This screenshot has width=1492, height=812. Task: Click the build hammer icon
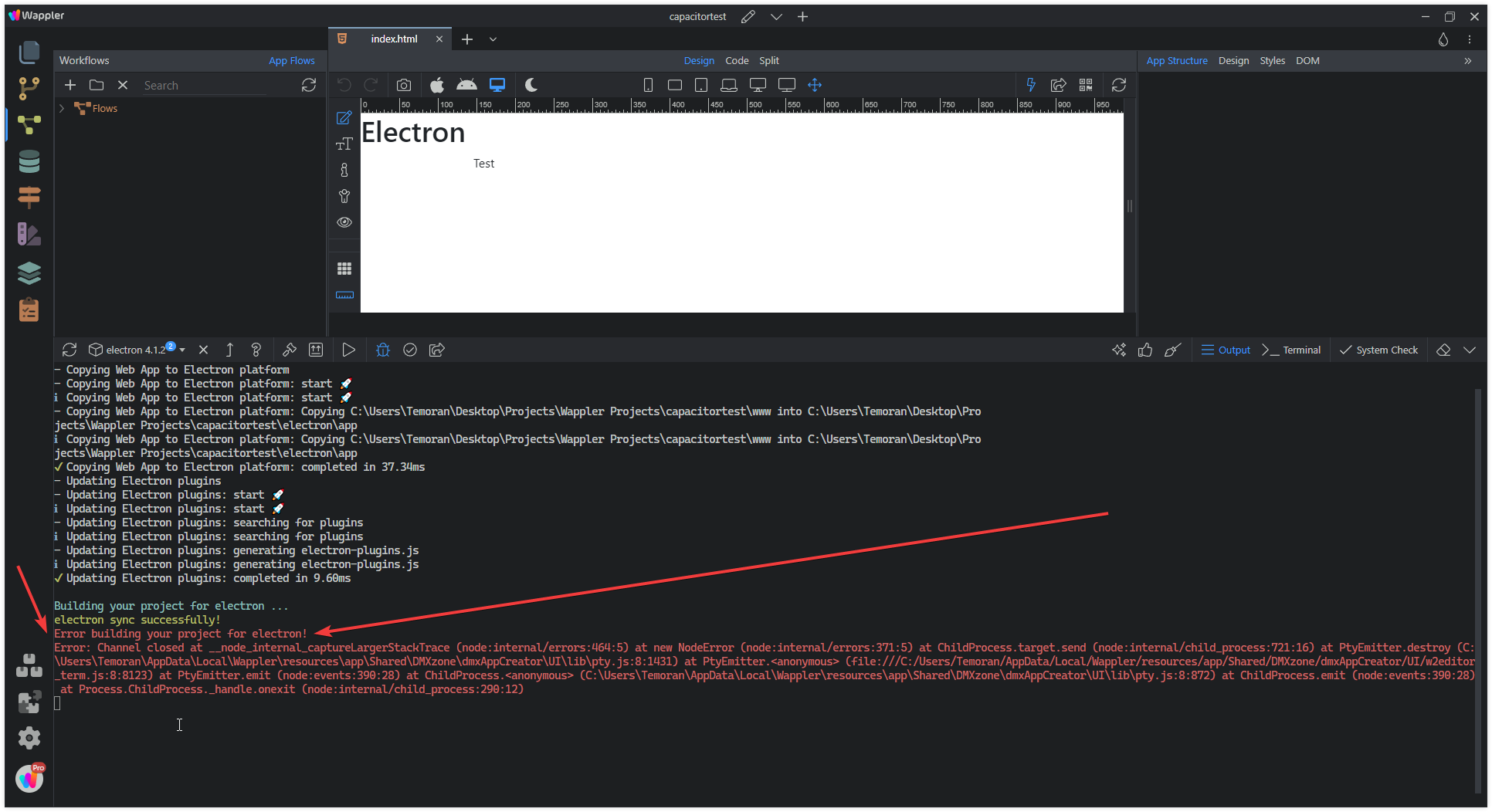[x=290, y=350]
